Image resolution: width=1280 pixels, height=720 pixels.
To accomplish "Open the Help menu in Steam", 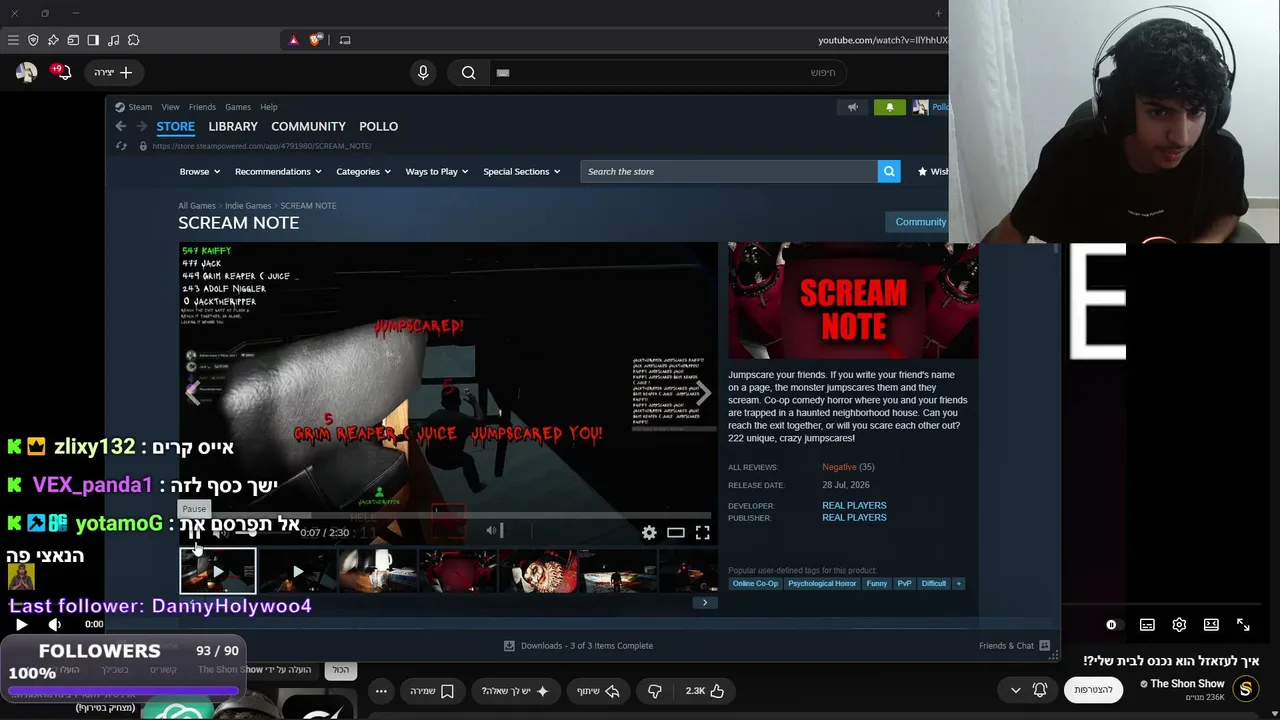I will pos(269,107).
